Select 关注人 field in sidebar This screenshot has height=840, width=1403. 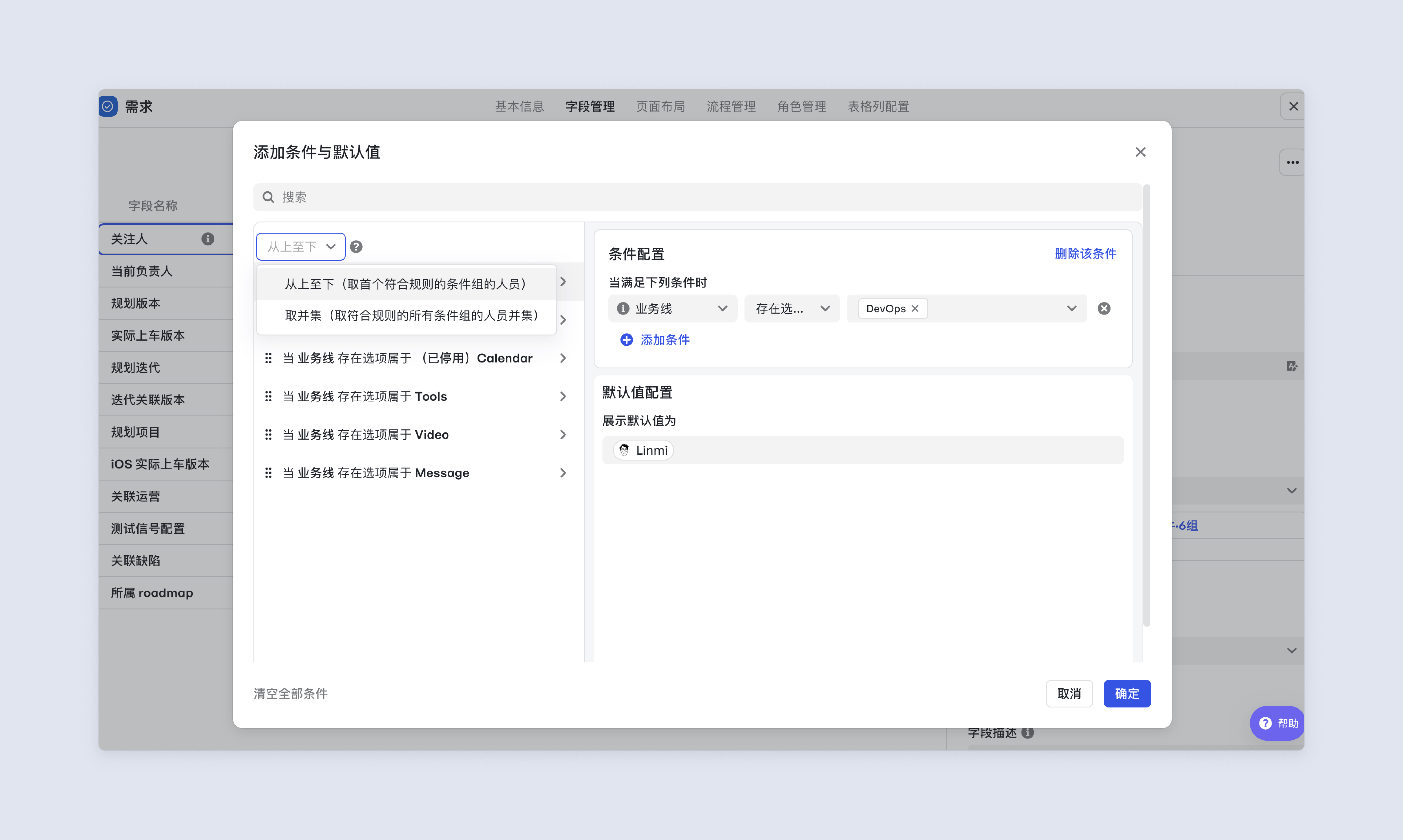[x=166, y=239]
